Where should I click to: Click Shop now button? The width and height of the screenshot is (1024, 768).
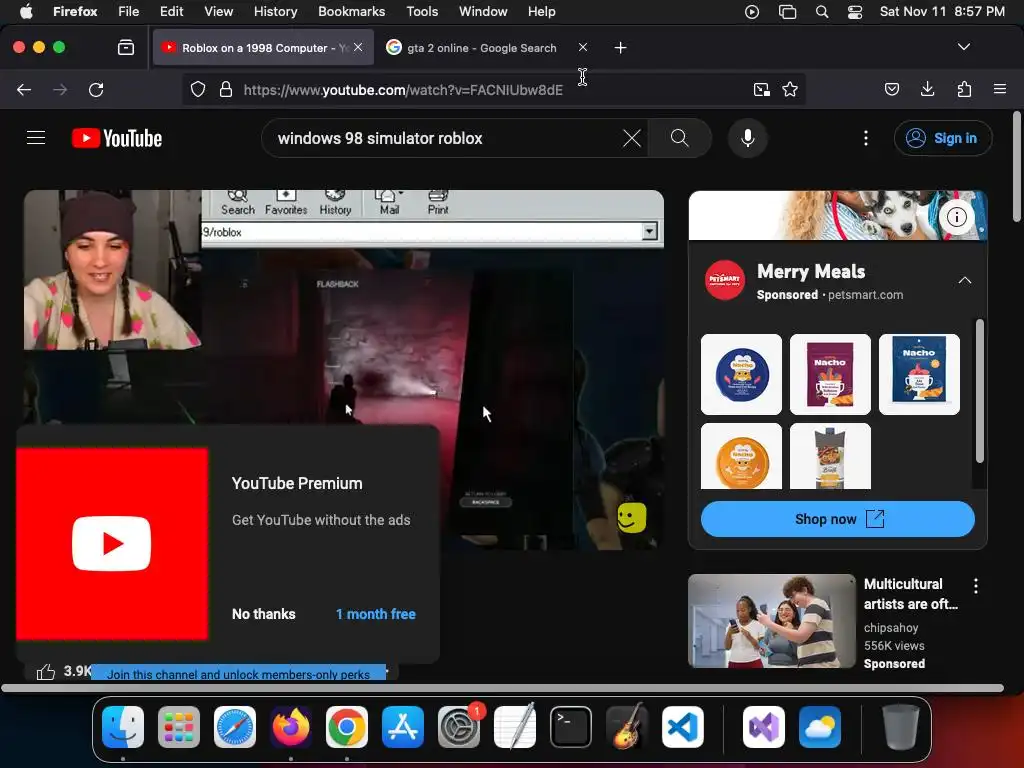pos(838,519)
